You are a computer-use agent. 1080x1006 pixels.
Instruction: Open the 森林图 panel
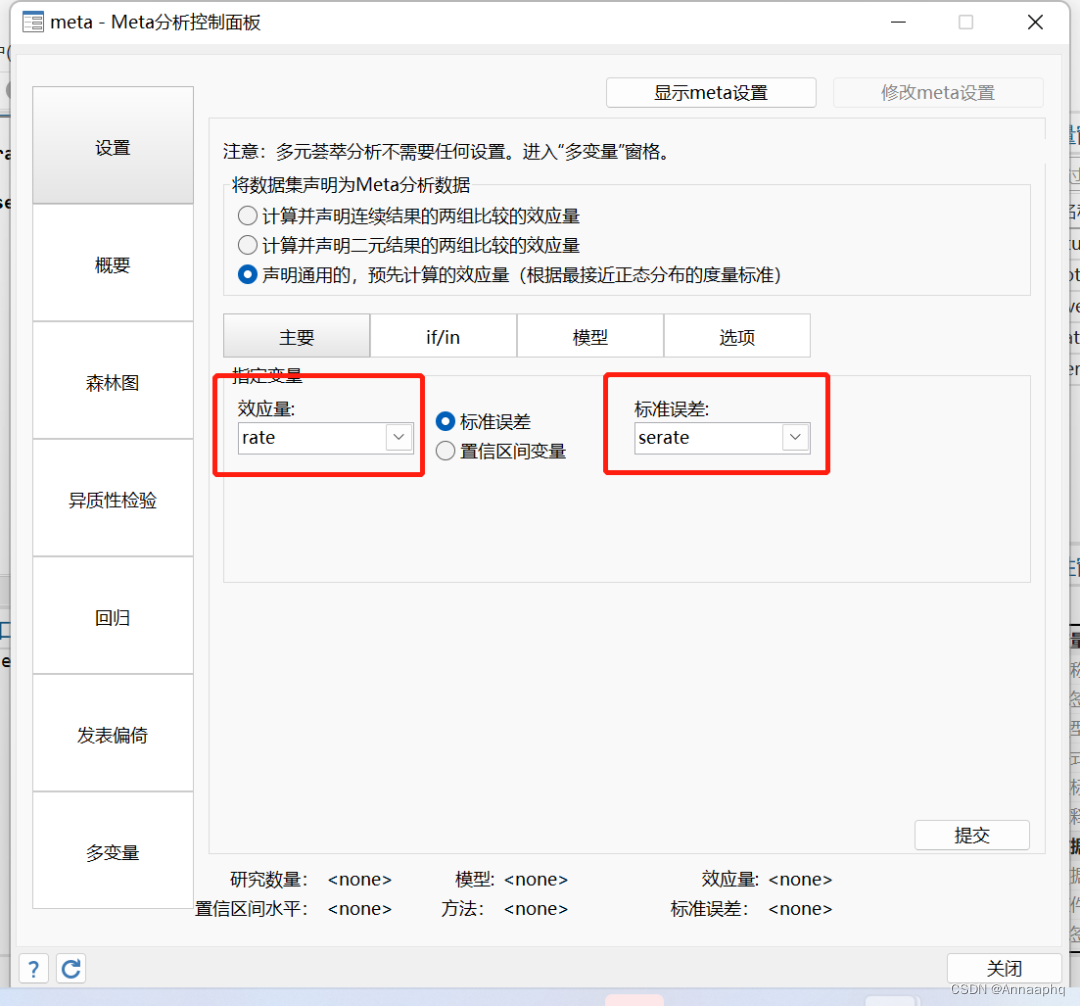(x=112, y=381)
